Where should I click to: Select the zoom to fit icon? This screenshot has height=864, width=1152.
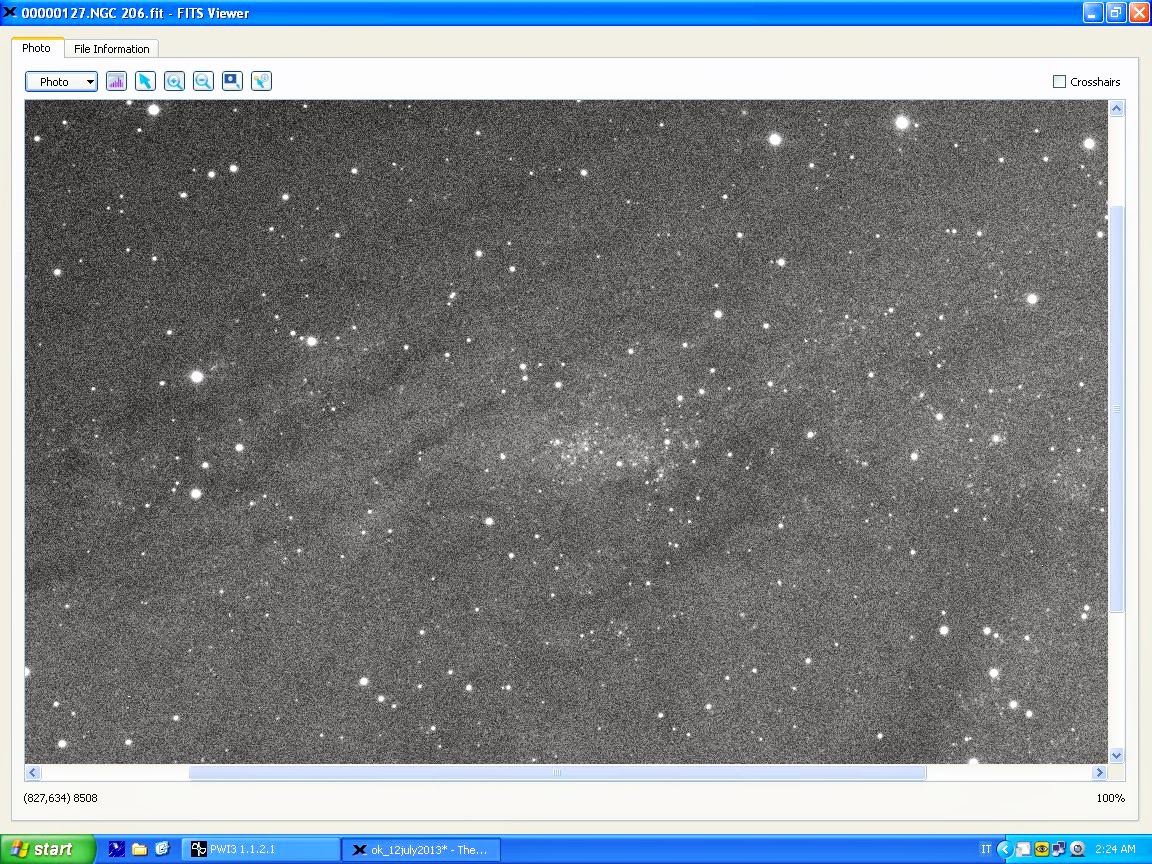coord(232,81)
